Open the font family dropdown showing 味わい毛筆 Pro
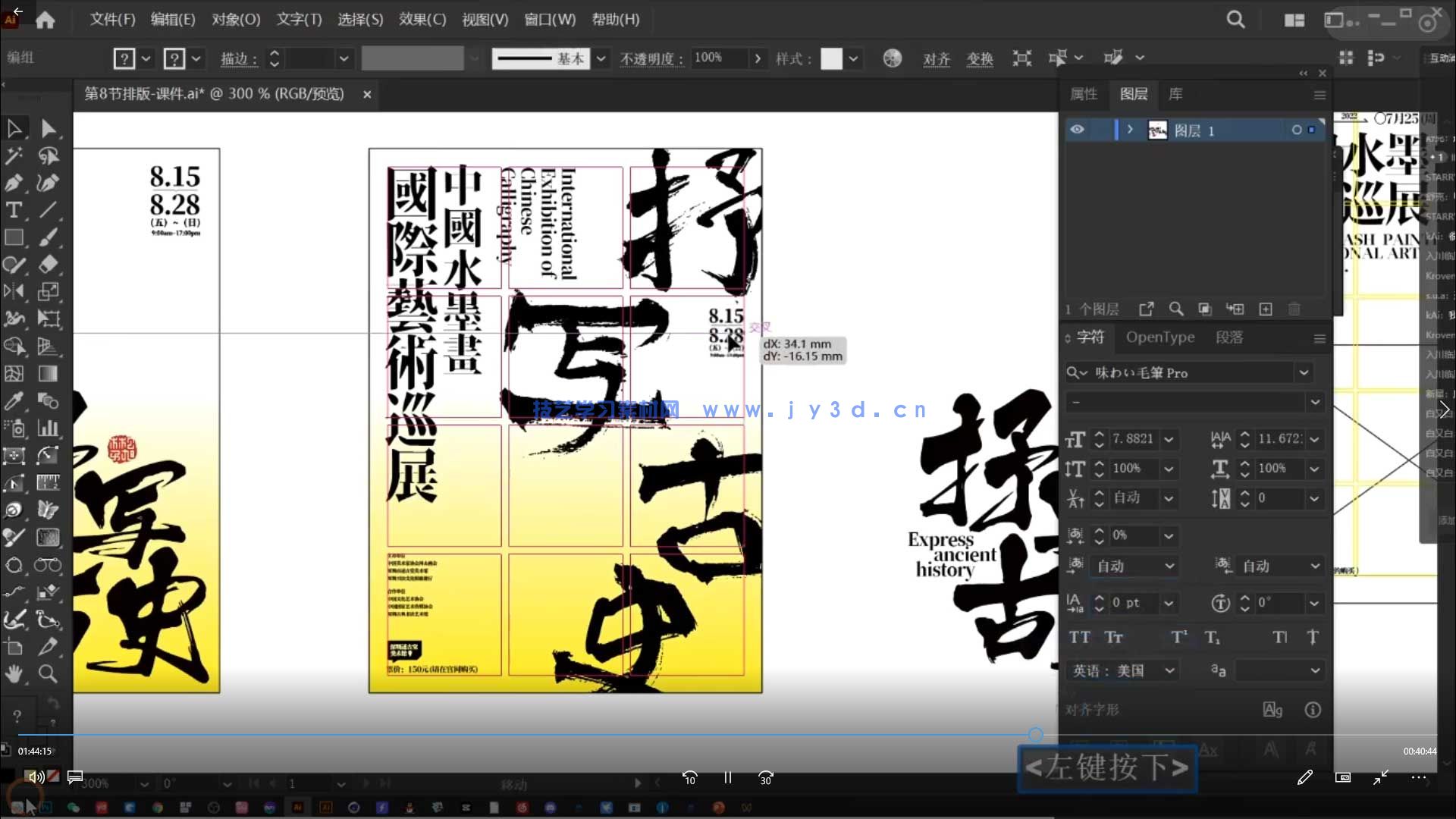This screenshot has width=1456, height=819. point(1304,372)
